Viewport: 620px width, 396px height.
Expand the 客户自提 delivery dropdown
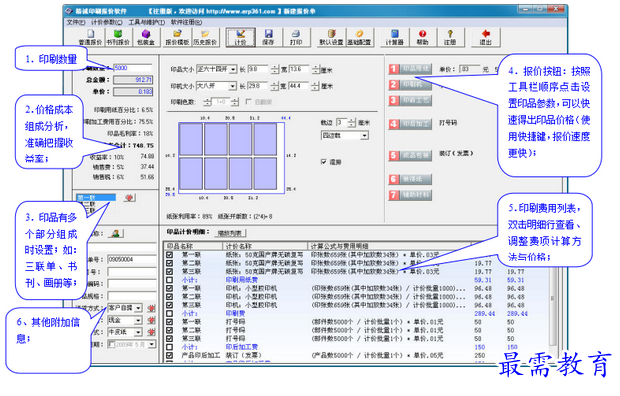click(x=138, y=308)
